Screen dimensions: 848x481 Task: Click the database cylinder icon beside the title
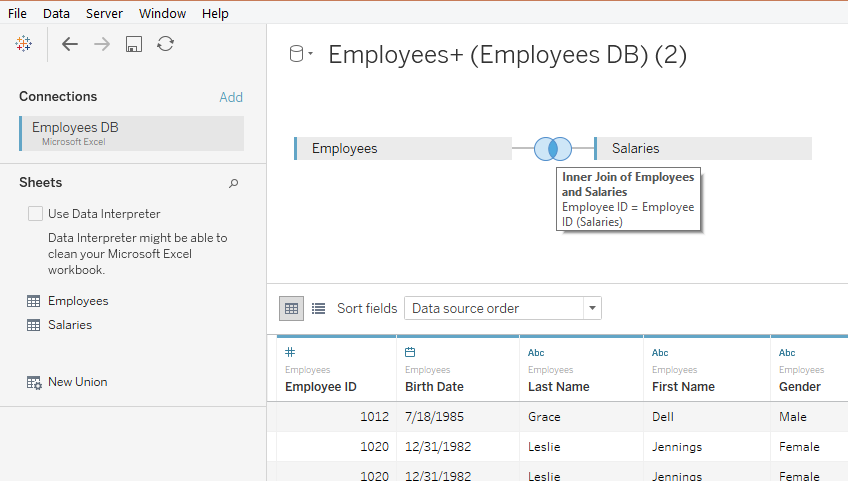(x=296, y=54)
